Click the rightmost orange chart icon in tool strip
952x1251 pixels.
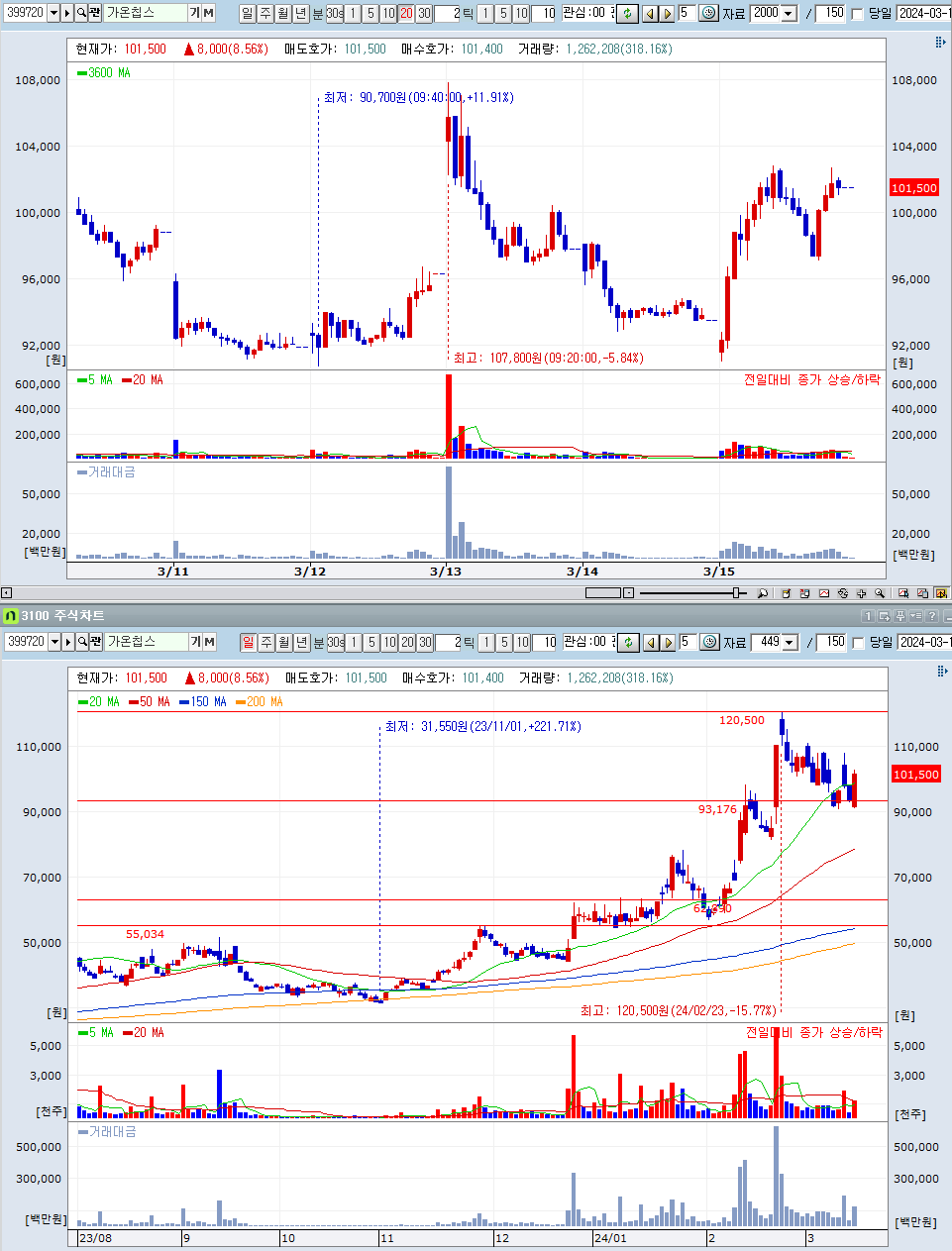coord(940,593)
